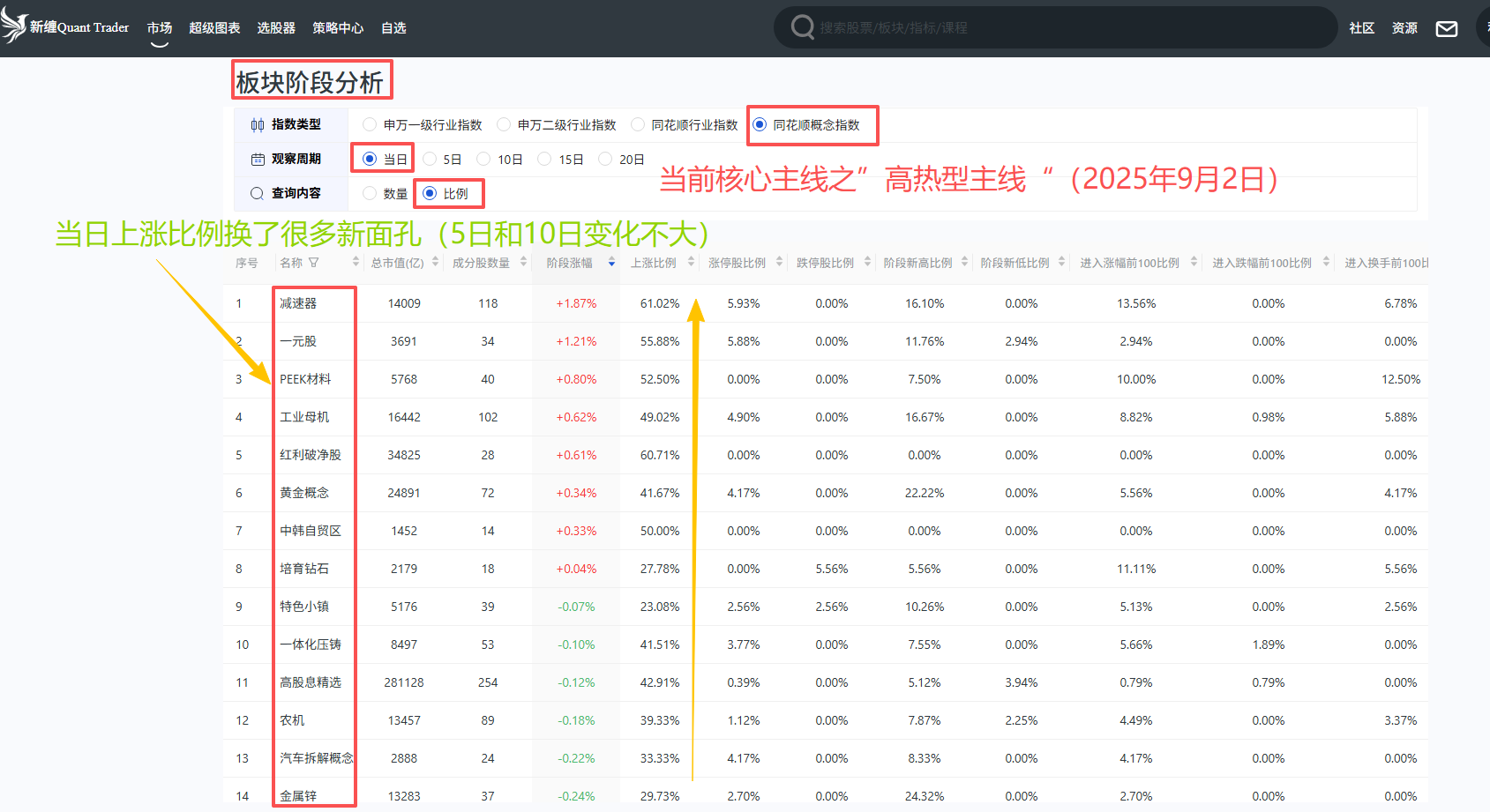Select the 申万二级行业指数 index type option
This screenshot has width=1490, height=812.
click(x=503, y=124)
